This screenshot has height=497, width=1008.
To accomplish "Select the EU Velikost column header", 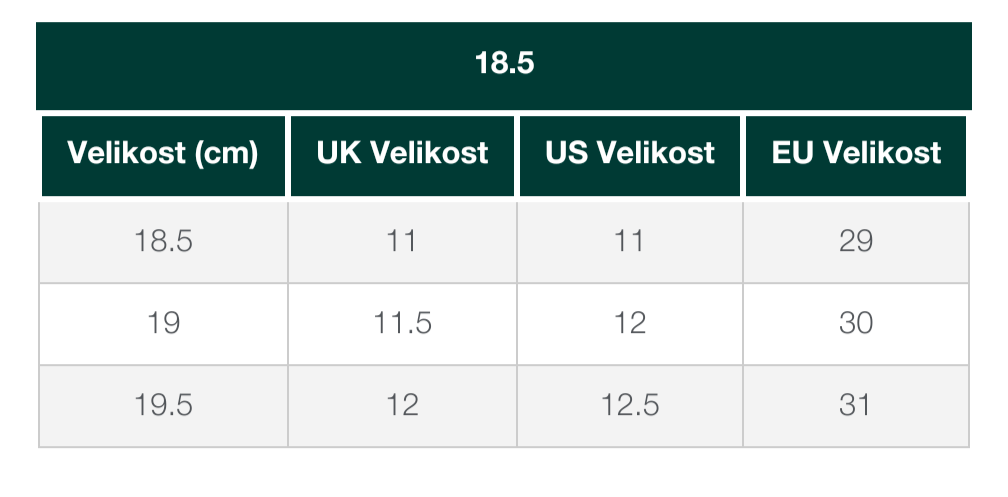I will (x=856, y=154).
